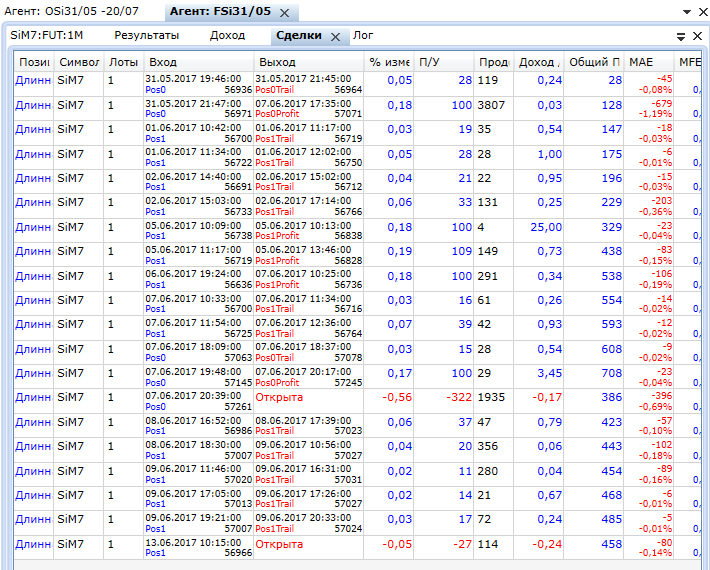Click the Длинн link in first row
The image size is (710, 570).
(x=32, y=80)
